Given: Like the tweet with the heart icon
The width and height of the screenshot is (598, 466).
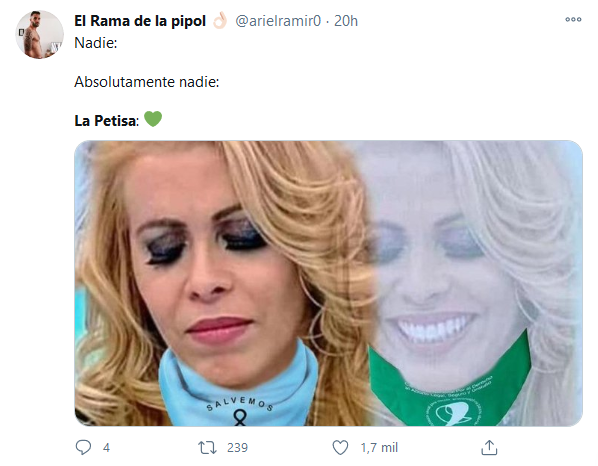Looking at the screenshot, I should 340,447.
